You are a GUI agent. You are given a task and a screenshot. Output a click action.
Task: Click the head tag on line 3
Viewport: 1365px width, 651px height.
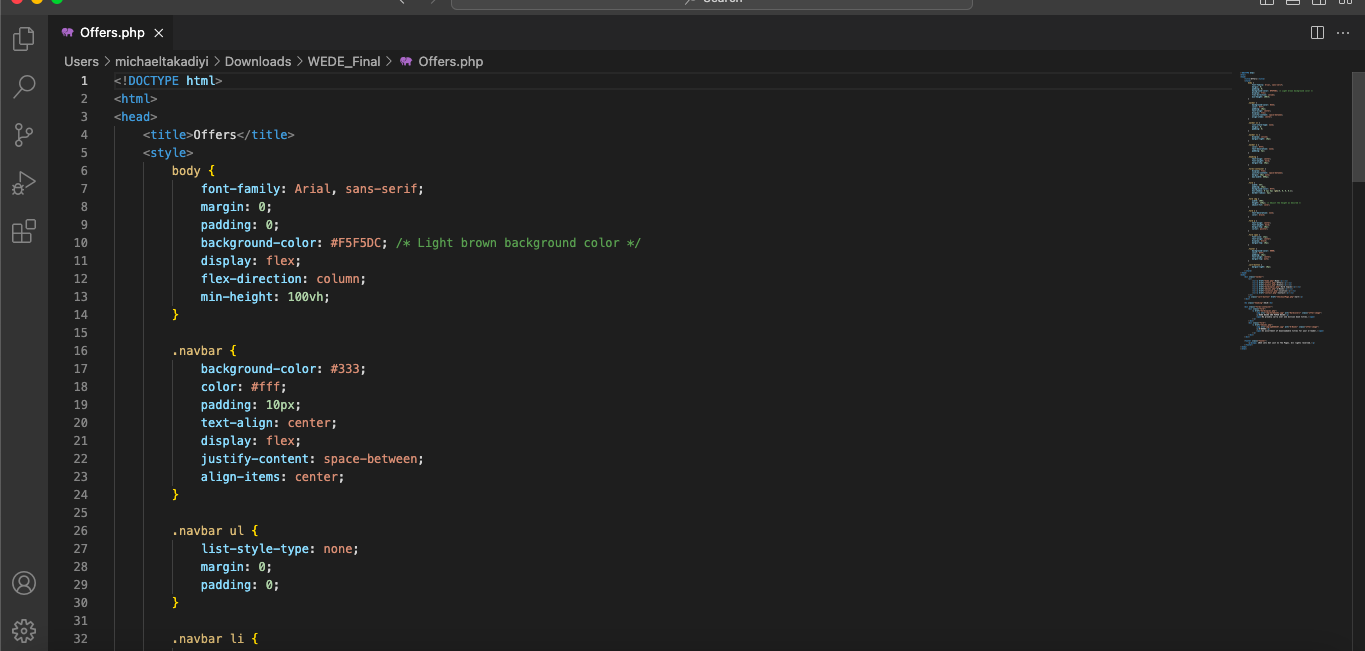pos(135,117)
